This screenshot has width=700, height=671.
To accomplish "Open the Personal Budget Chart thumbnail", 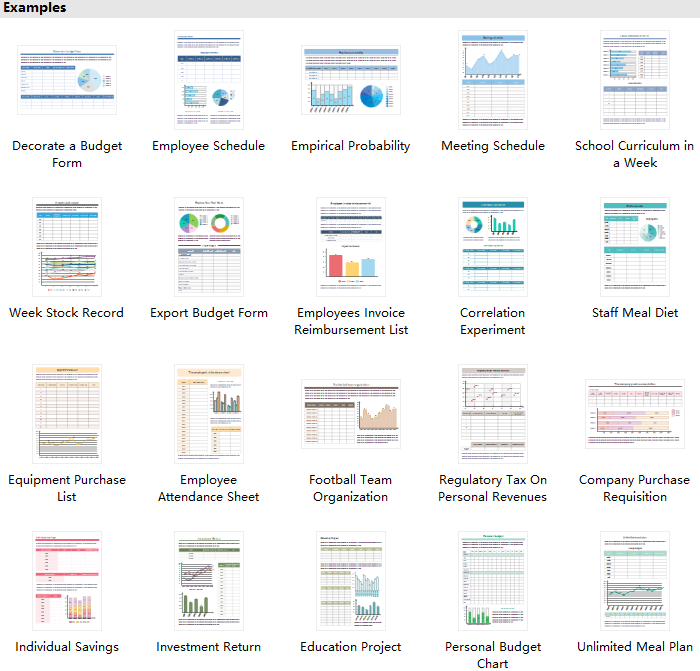I will click(493, 581).
